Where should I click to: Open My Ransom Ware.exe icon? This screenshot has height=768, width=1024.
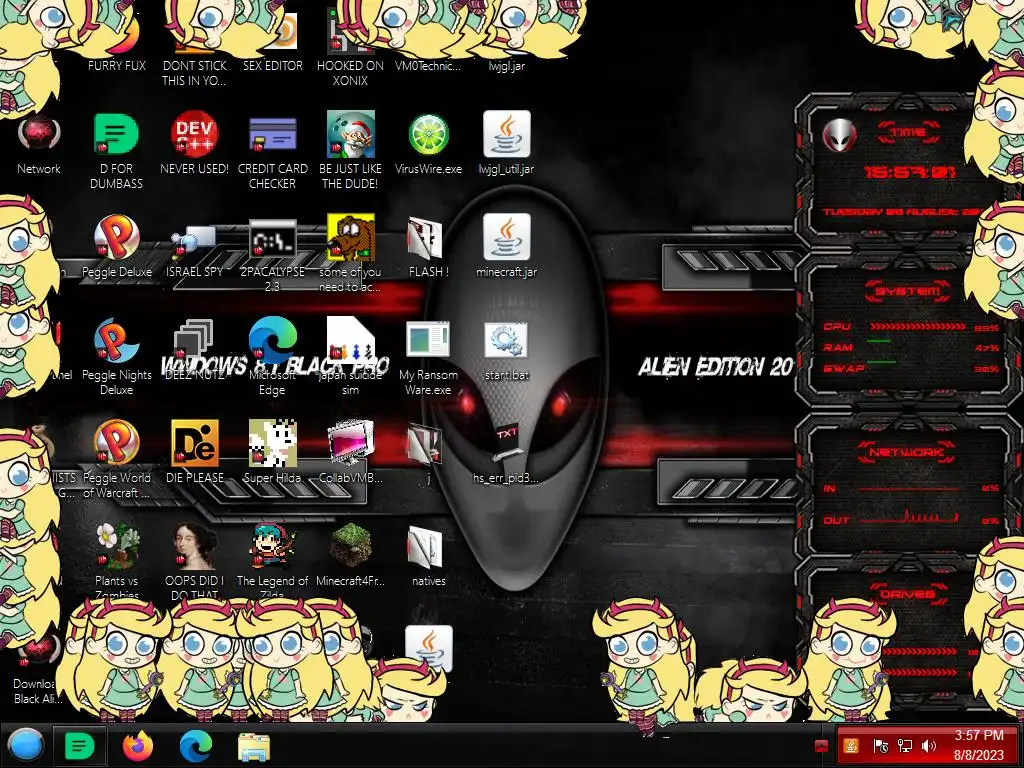point(428,340)
